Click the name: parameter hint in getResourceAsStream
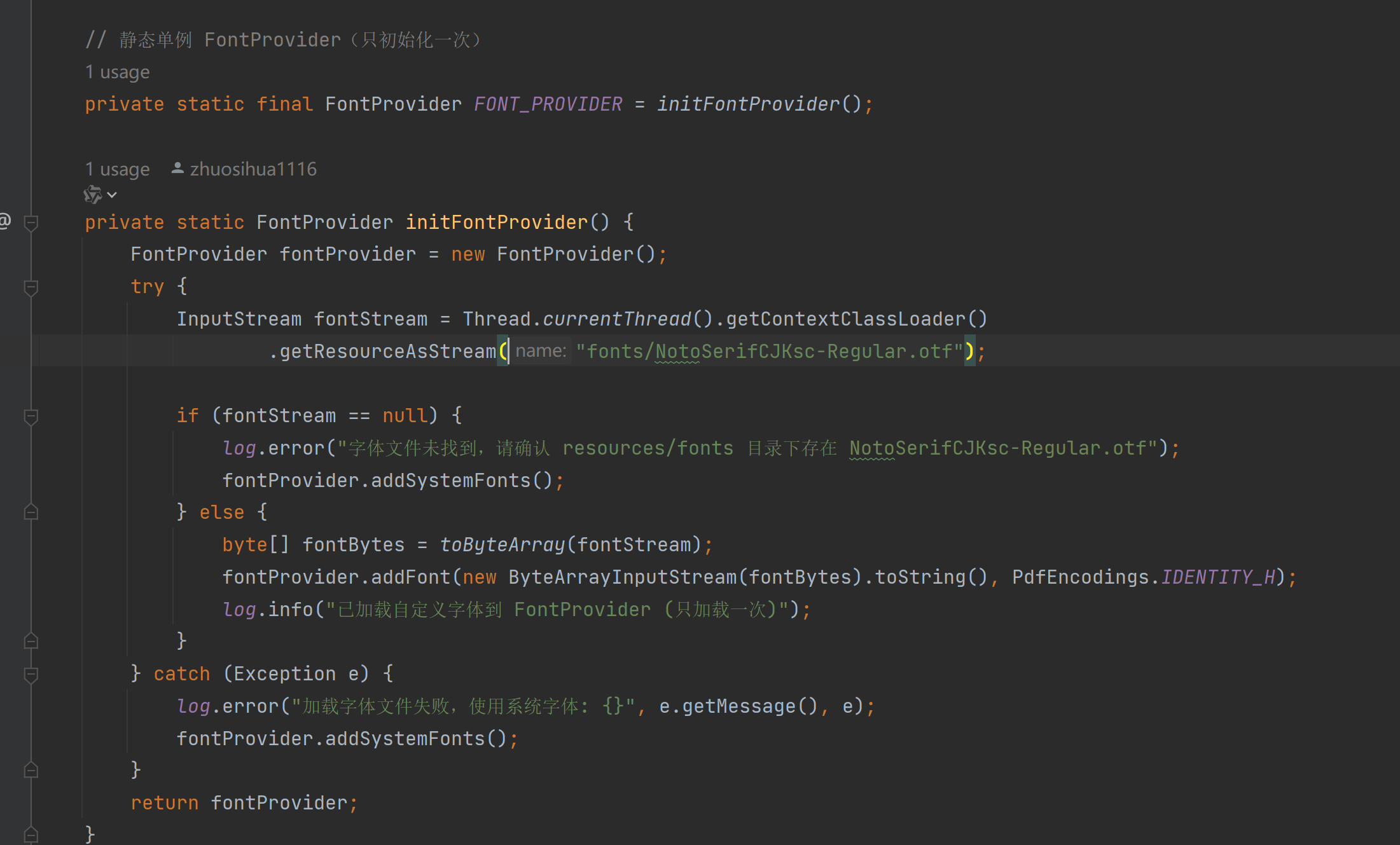1400x845 pixels. [x=541, y=351]
